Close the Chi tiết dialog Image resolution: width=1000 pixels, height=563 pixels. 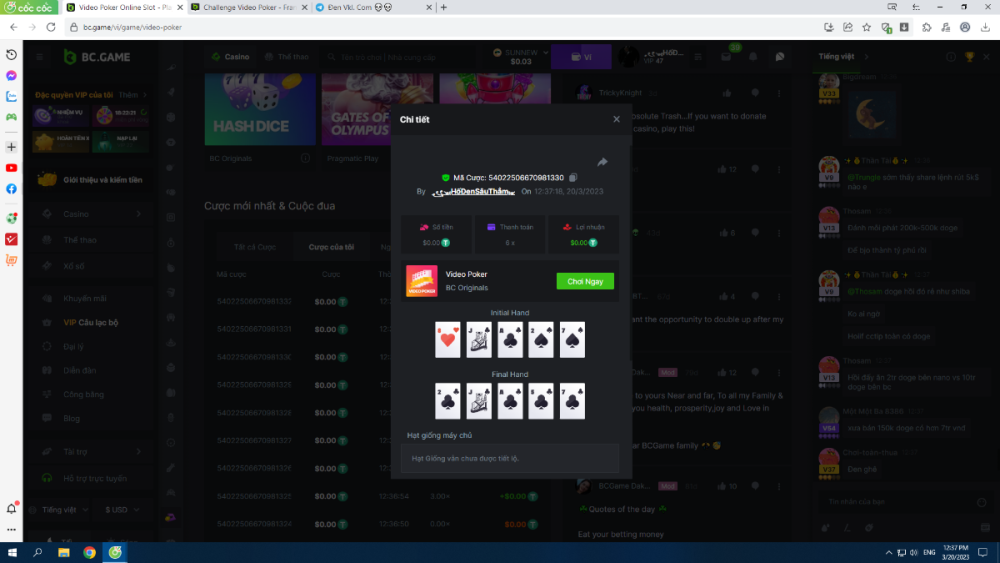pyautogui.click(x=616, y=119)
